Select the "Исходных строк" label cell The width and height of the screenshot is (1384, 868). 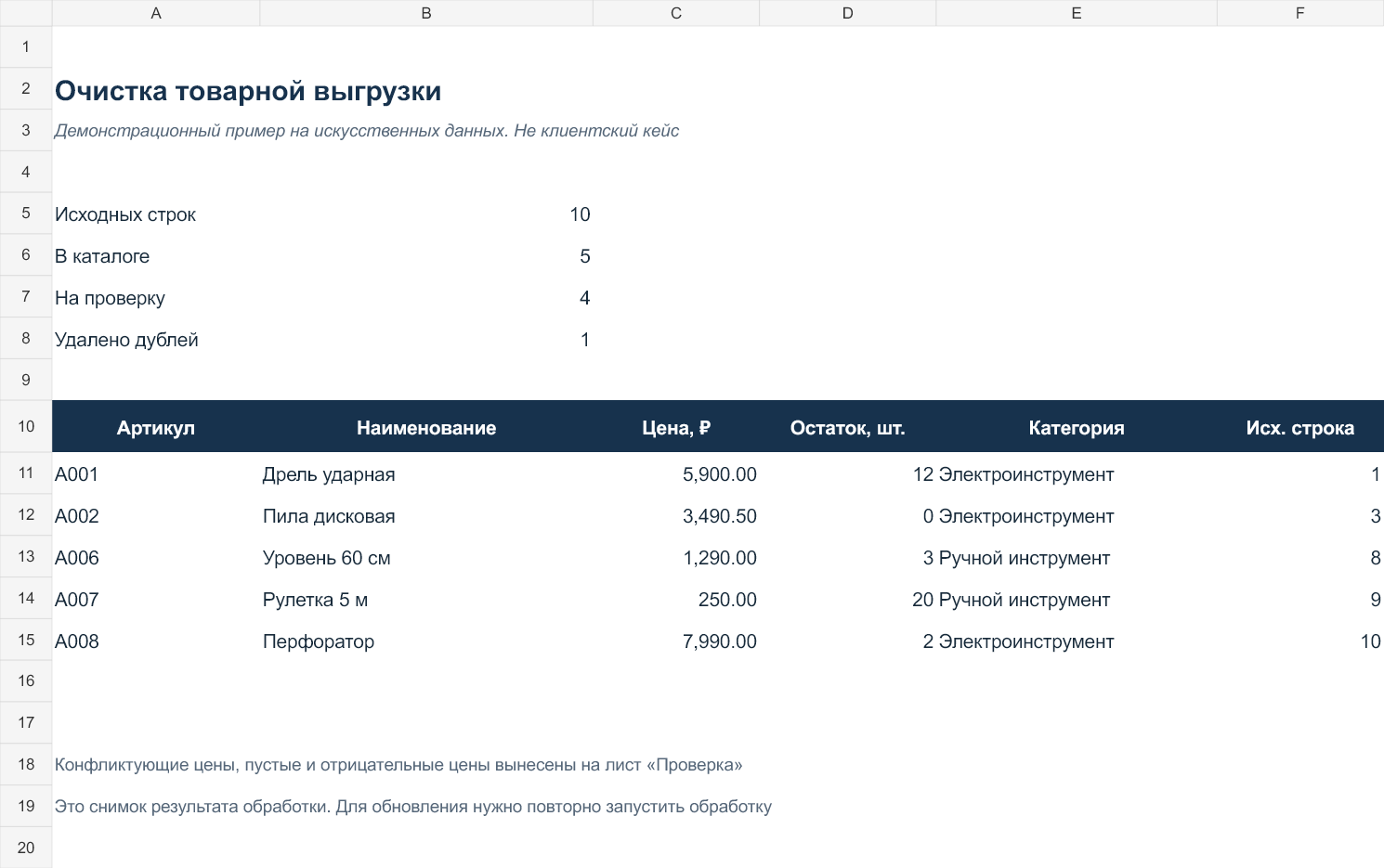tap(156, 214)
